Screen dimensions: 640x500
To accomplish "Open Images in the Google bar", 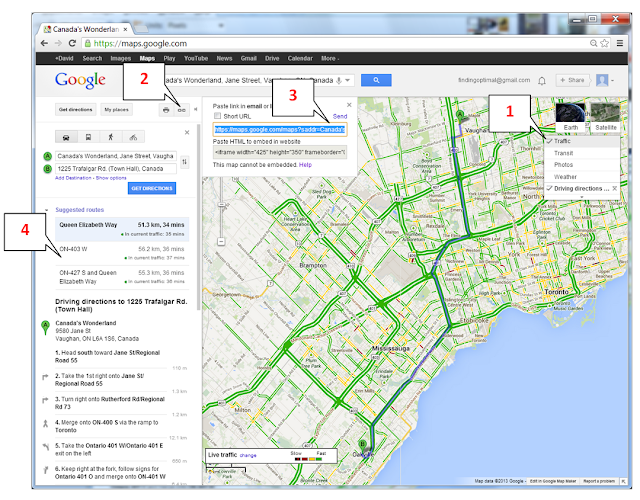I will pos(120,58).
